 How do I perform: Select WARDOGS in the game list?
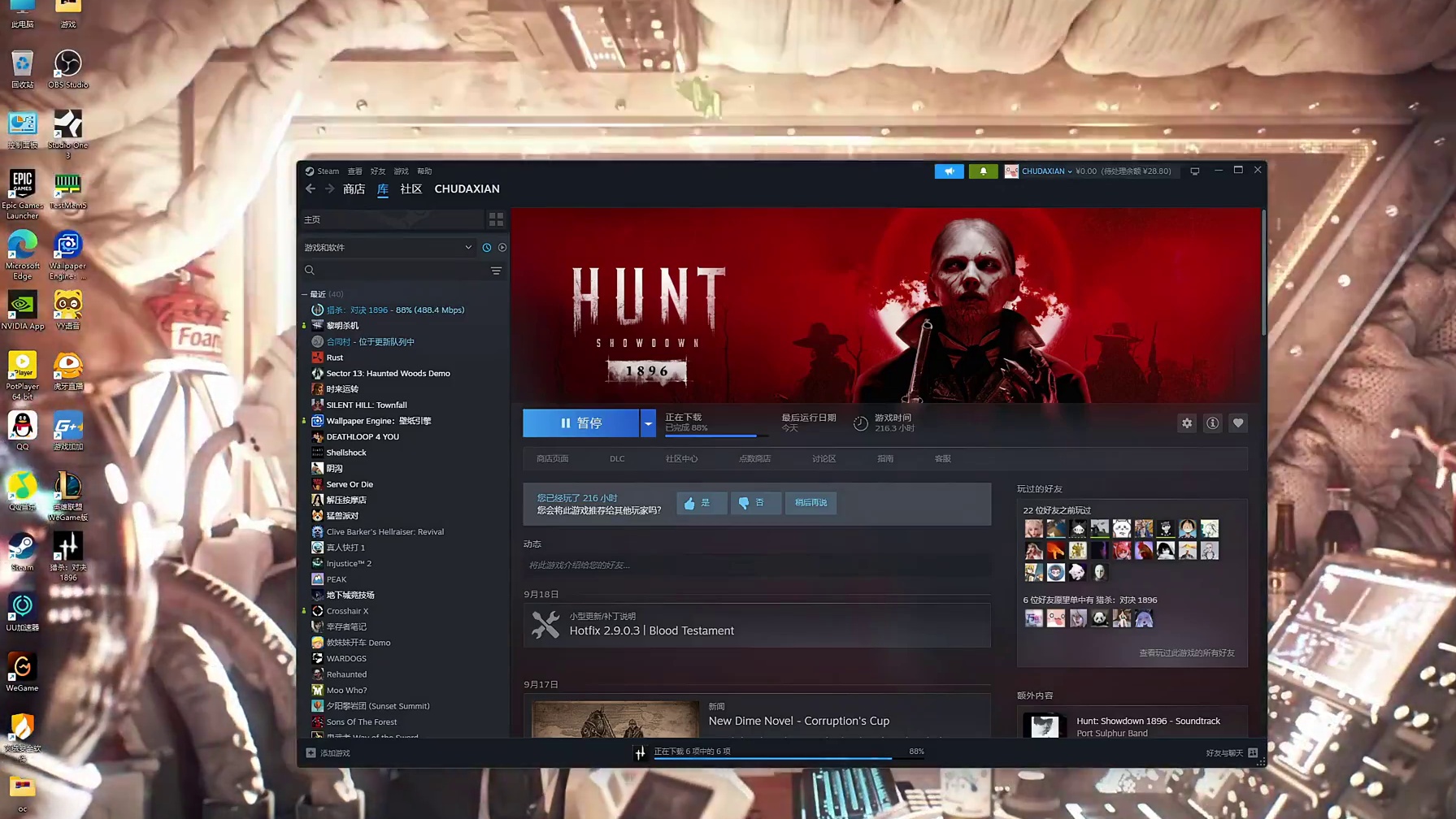pyautogui.click(x=346, y=659)
